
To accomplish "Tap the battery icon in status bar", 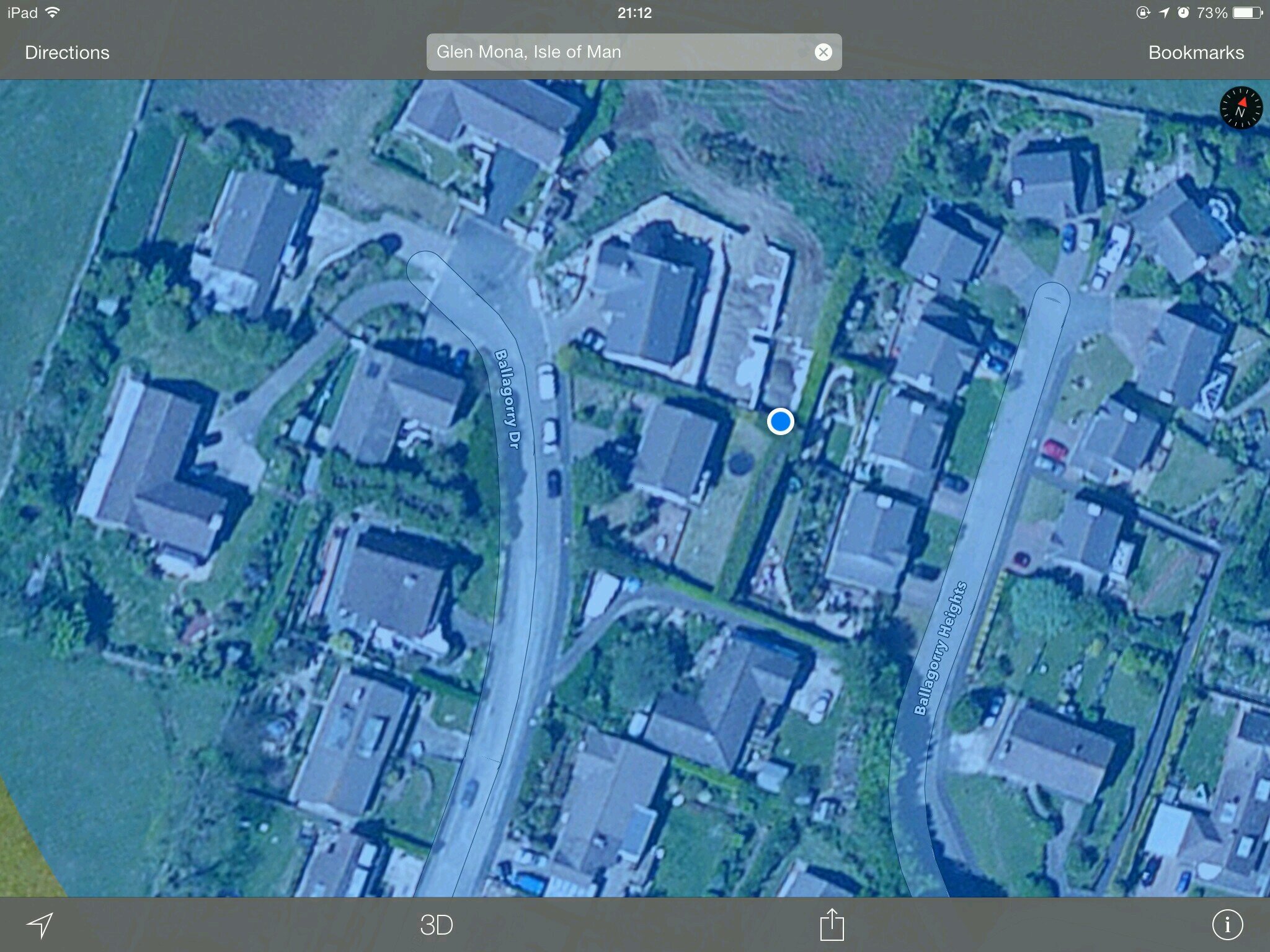I will [1247, 12].
